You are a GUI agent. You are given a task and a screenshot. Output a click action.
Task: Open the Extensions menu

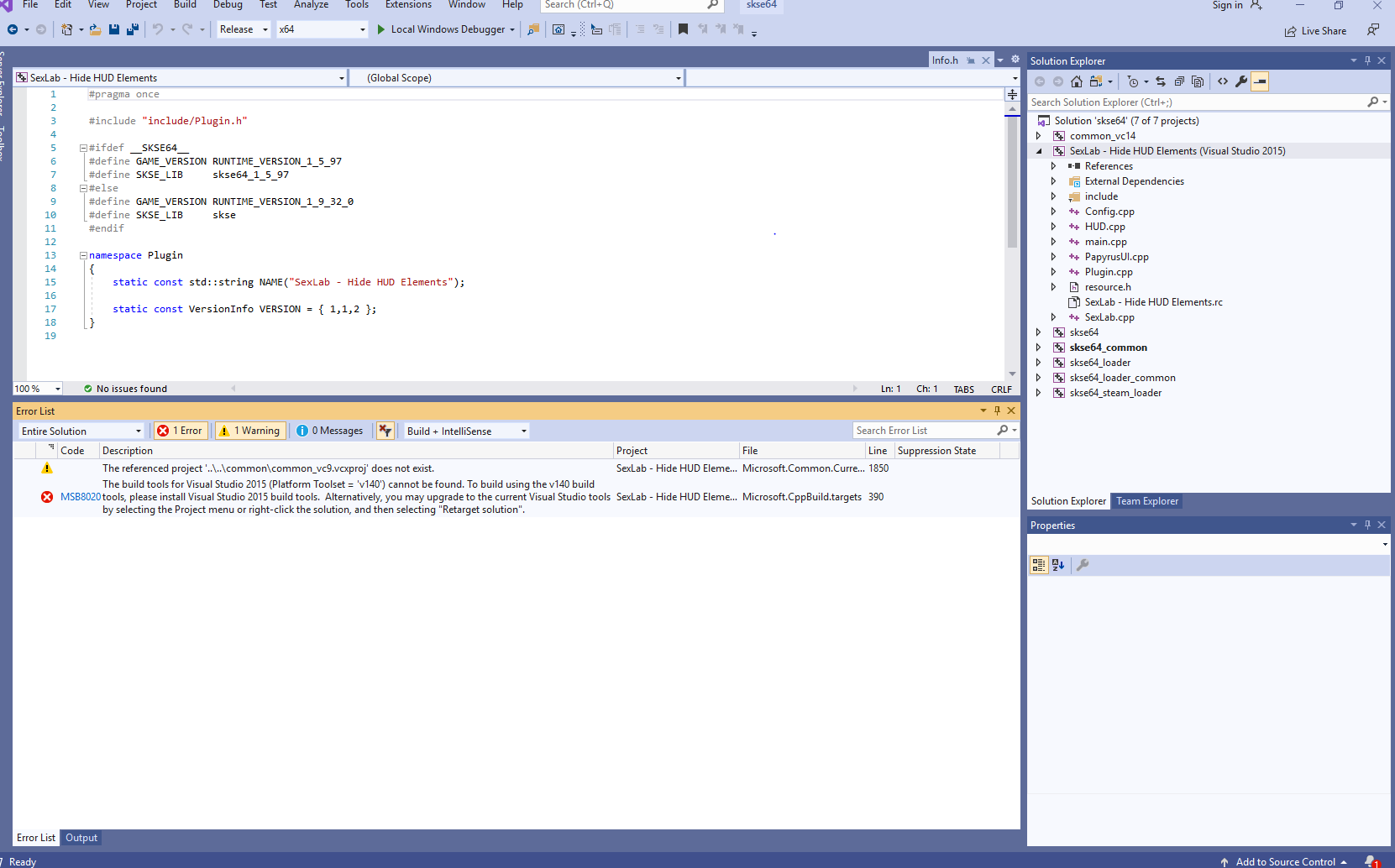pos(408,5)
